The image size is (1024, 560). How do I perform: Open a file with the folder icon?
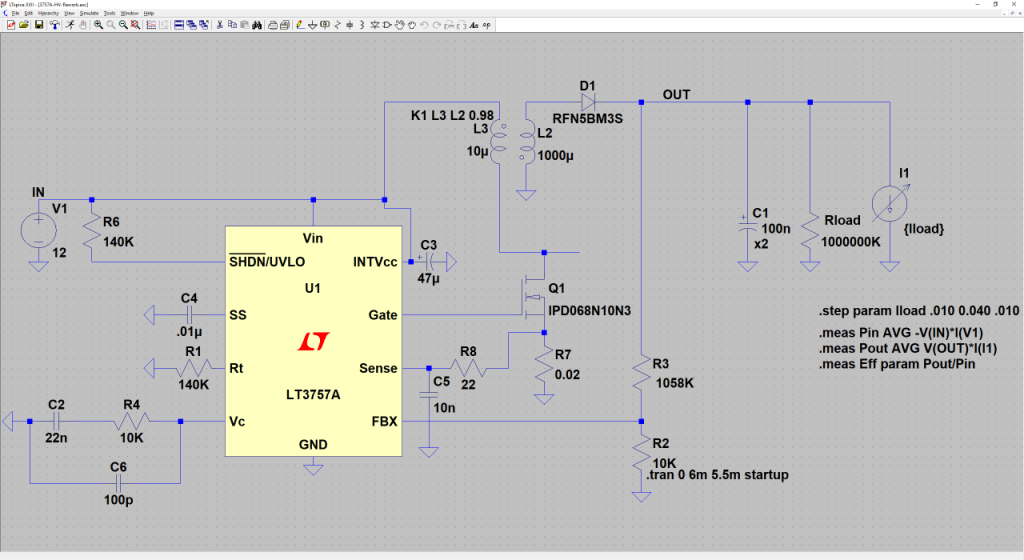[x=24, y=25]
